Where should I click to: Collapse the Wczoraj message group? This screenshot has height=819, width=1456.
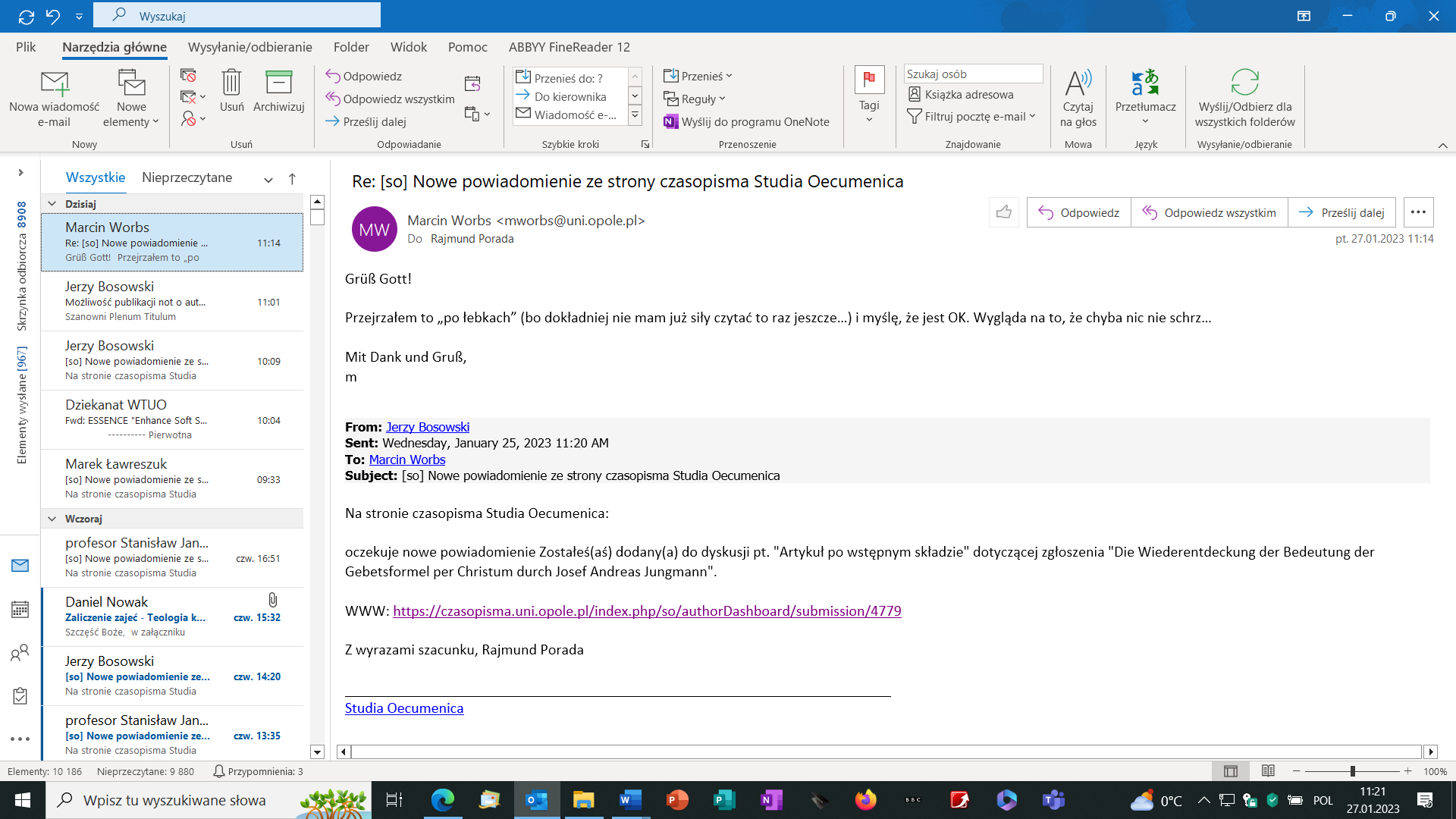pyautogui.click(x=52, y=519)
